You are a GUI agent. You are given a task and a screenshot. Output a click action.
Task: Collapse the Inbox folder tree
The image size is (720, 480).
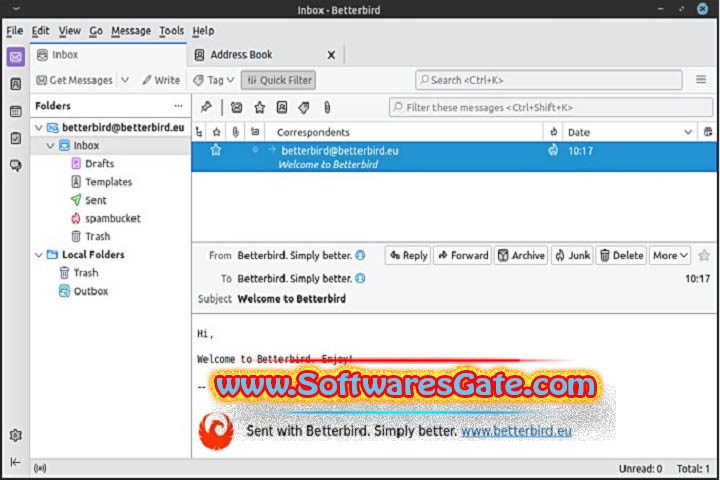pos(50,146)
